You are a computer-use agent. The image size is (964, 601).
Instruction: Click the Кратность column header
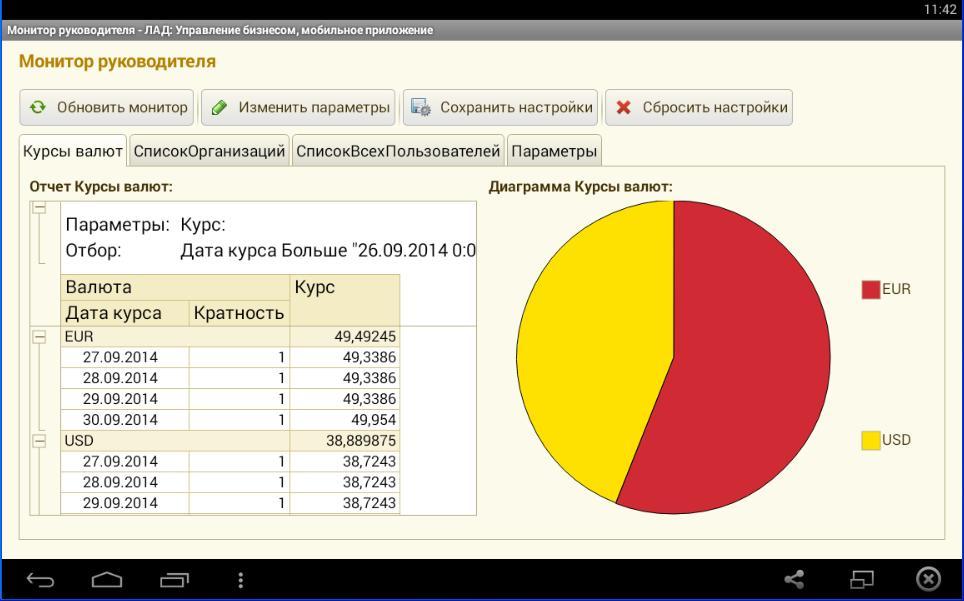(239, 313)
